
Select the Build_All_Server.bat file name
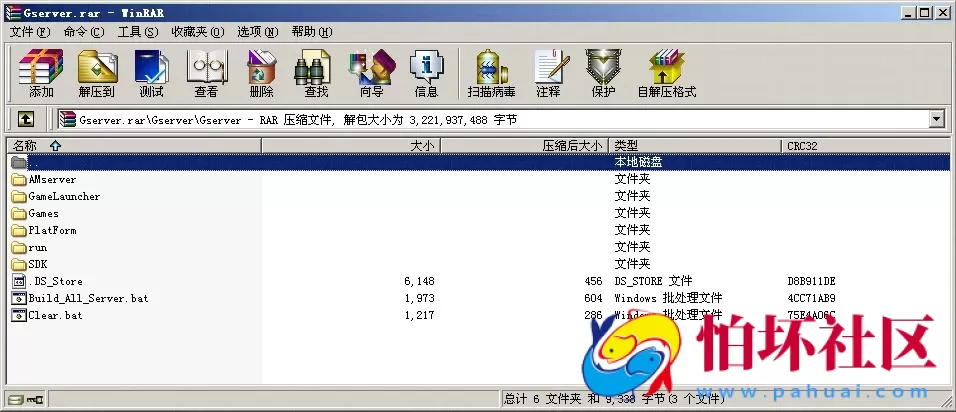coord(88,298)
